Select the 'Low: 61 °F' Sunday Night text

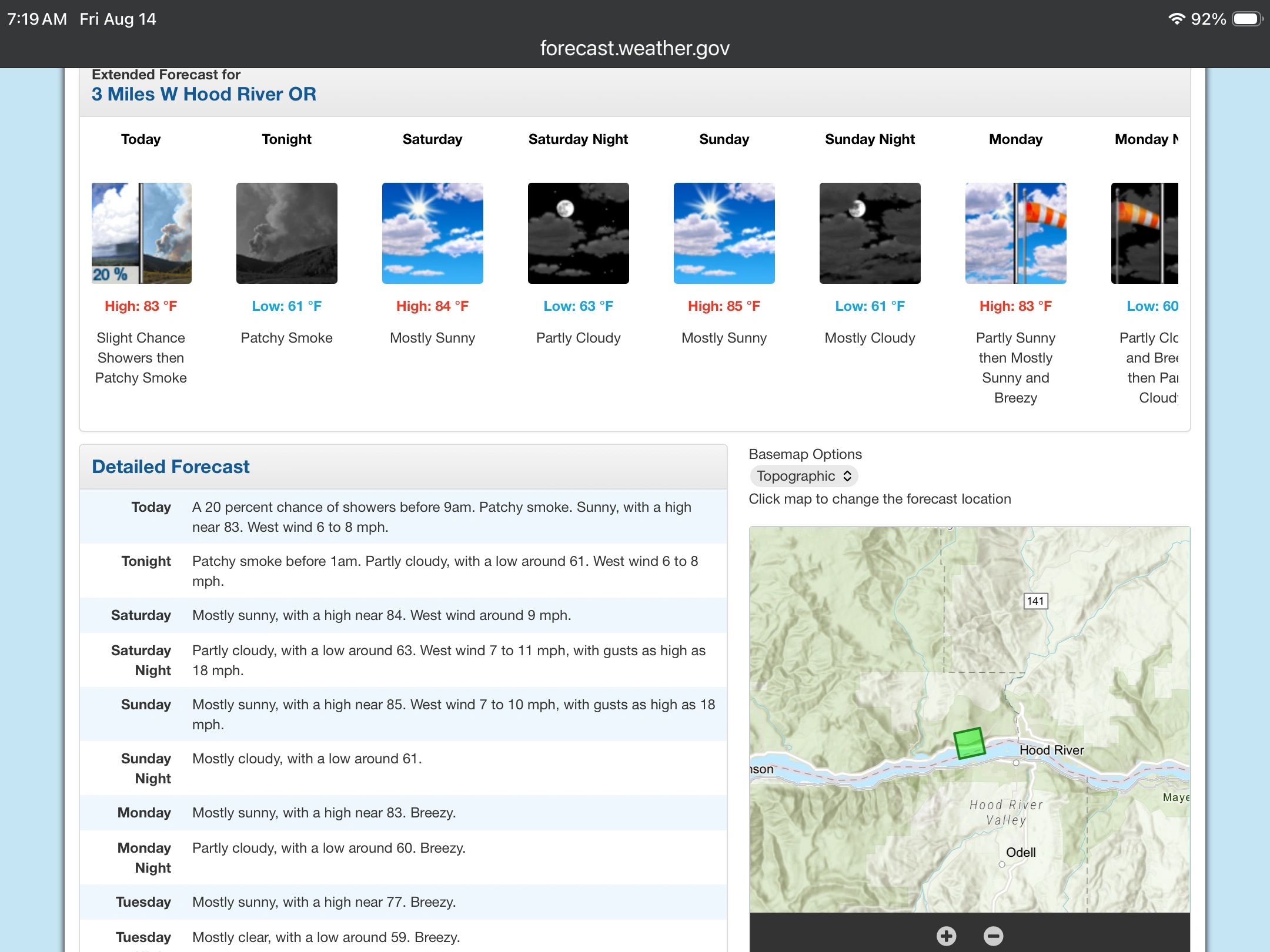(x=870, y=306)
